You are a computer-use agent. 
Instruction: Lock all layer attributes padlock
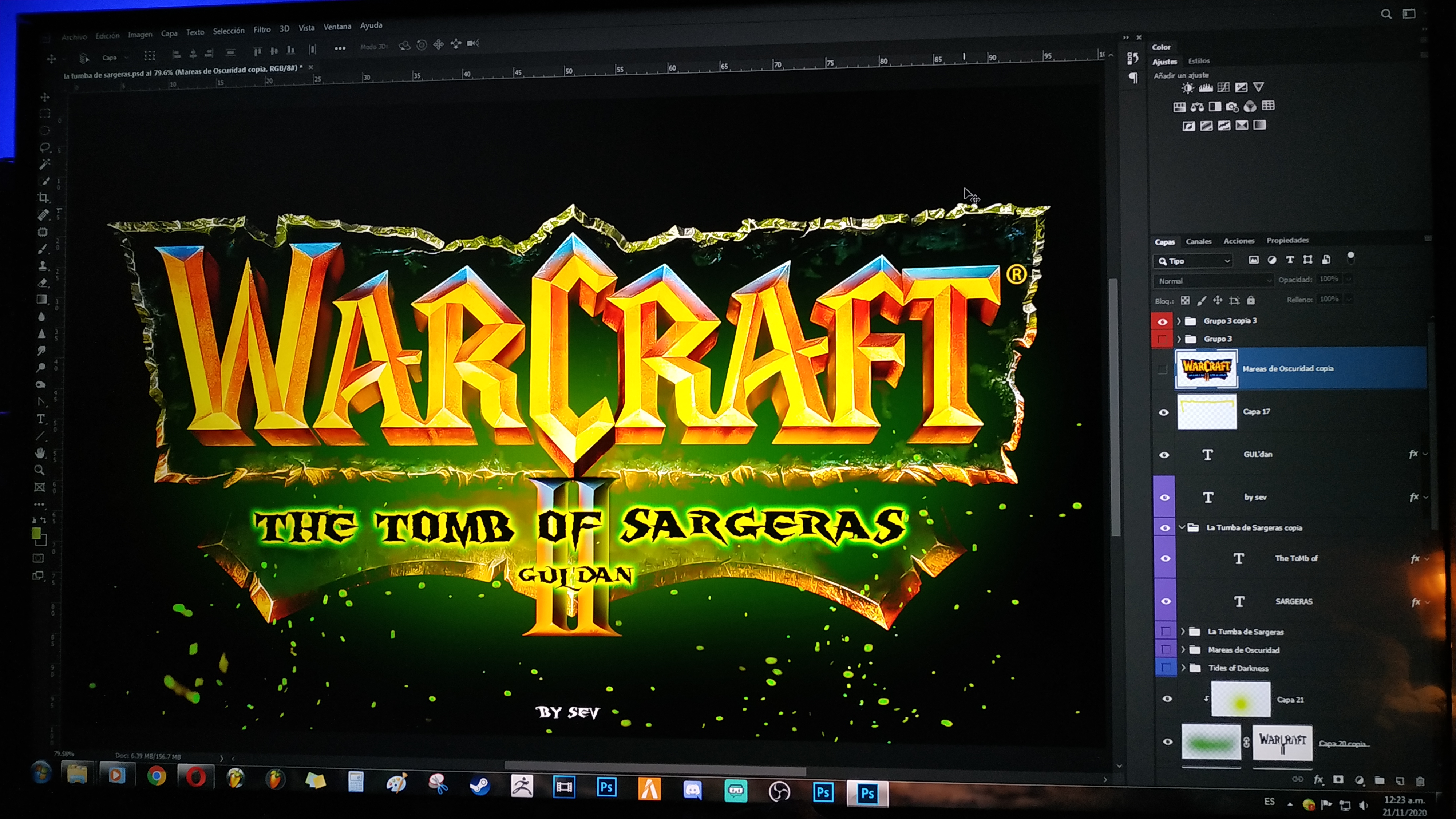coord(1251,300)
